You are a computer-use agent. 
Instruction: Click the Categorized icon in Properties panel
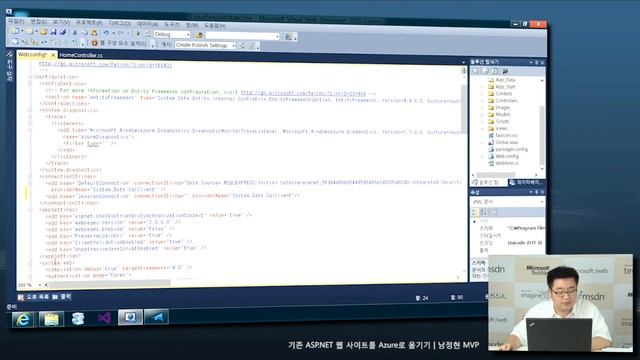[475, 212]
